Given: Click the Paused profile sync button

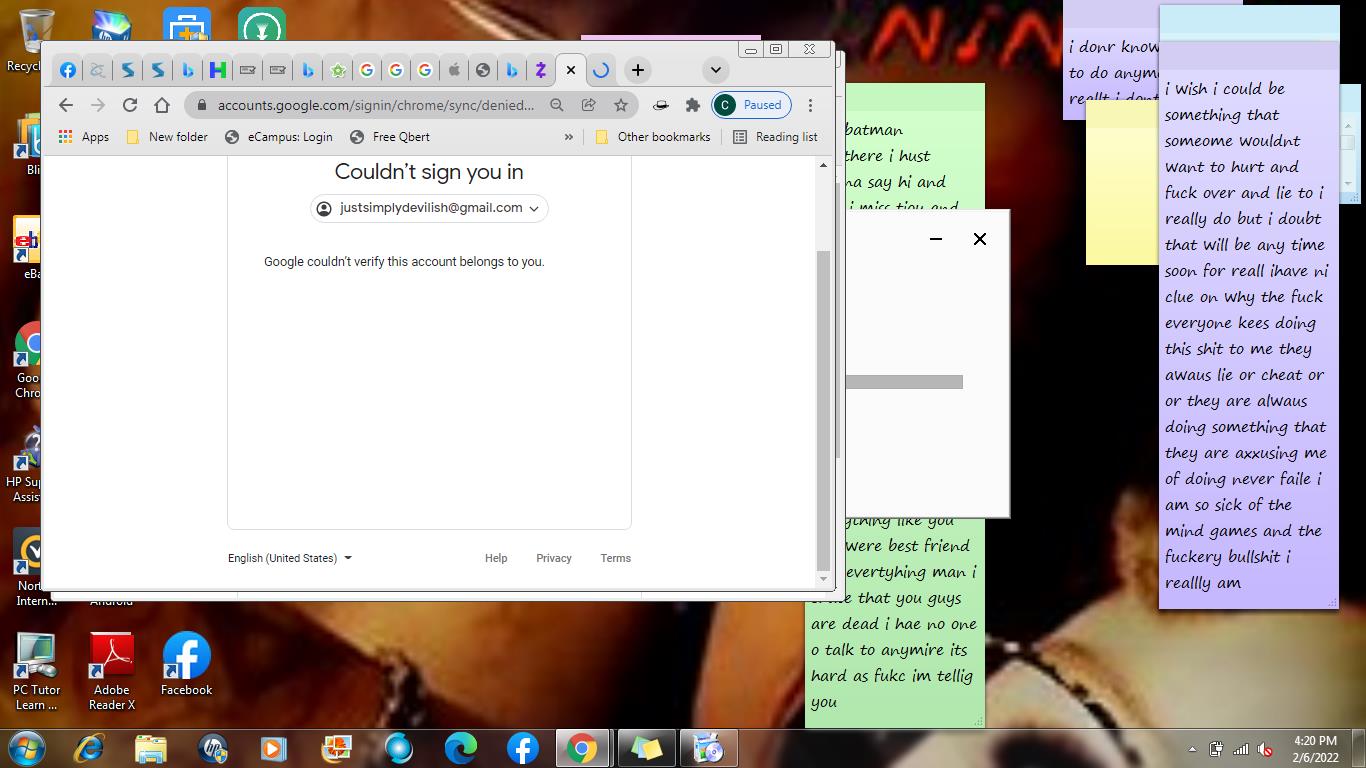Looking at the screenshot, I should [x=752, y=105].
